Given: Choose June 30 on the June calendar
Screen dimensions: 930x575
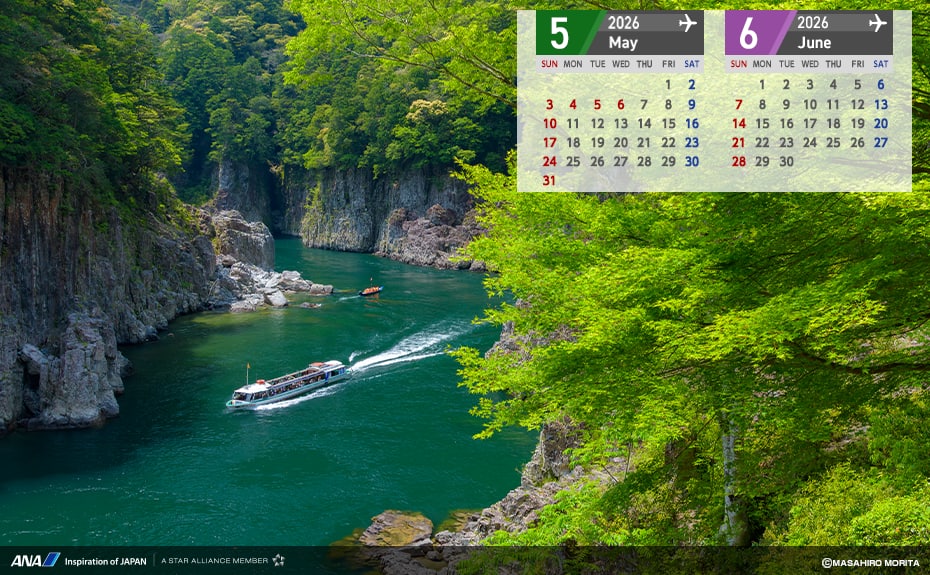Looking at the screenshot, I should coord(786,162).
